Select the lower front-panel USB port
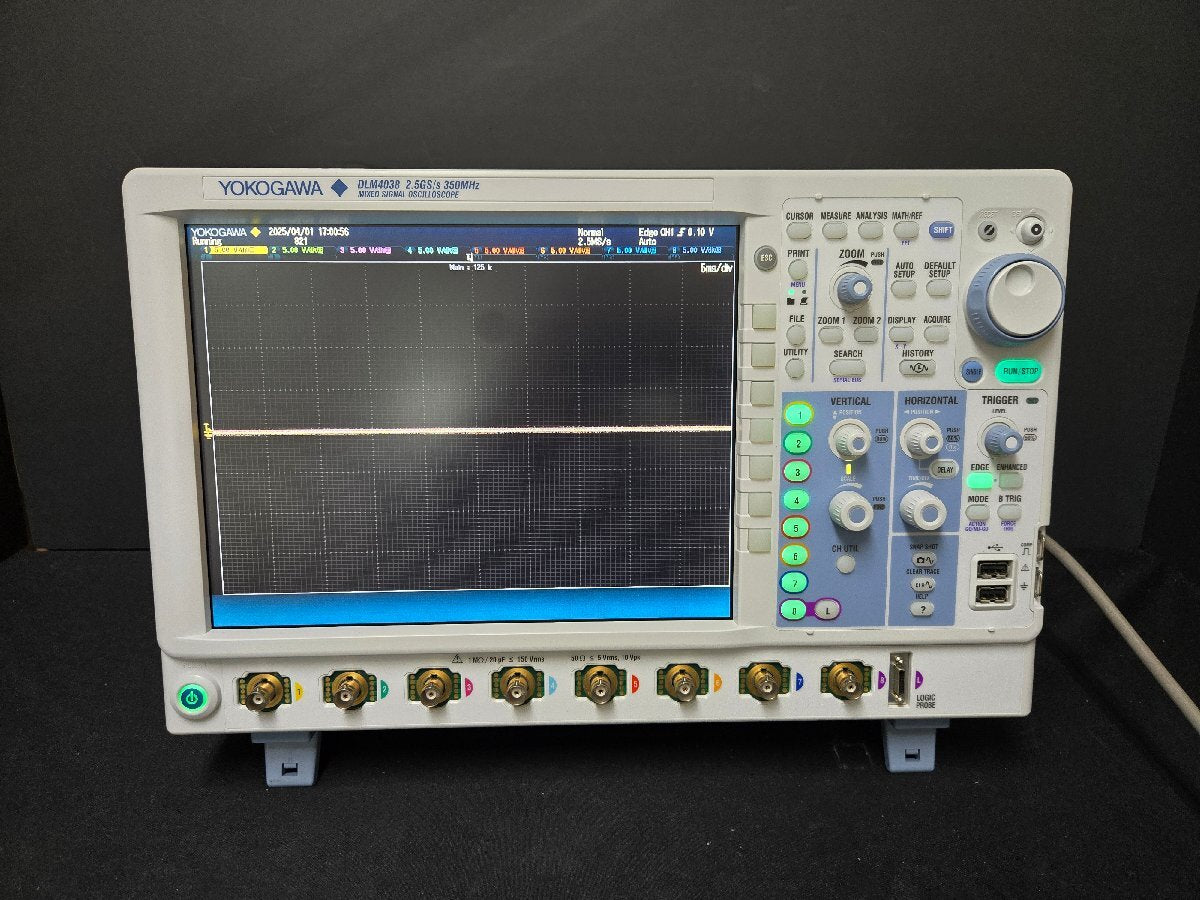The image size is (1200, 900). pos(991,594)
